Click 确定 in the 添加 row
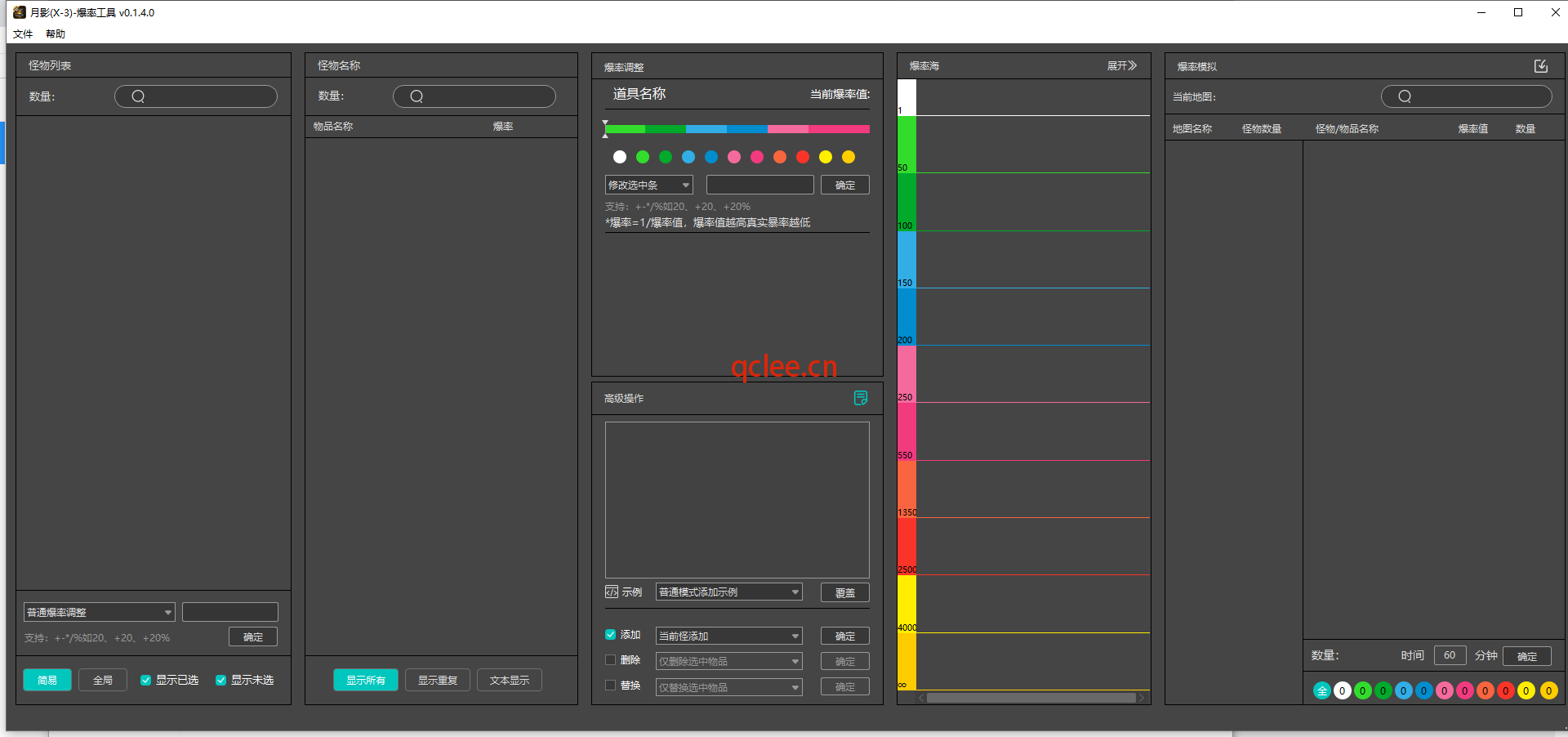This screenshot has height=737, width=1568. 845,636
